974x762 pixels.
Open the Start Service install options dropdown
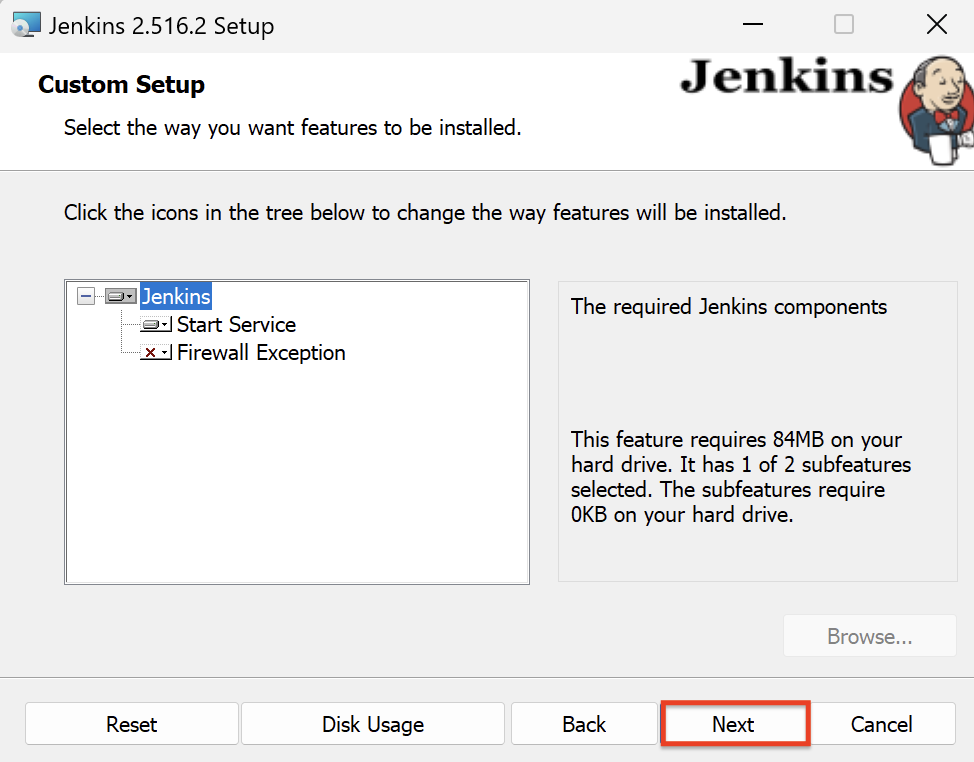coord(163,324)
